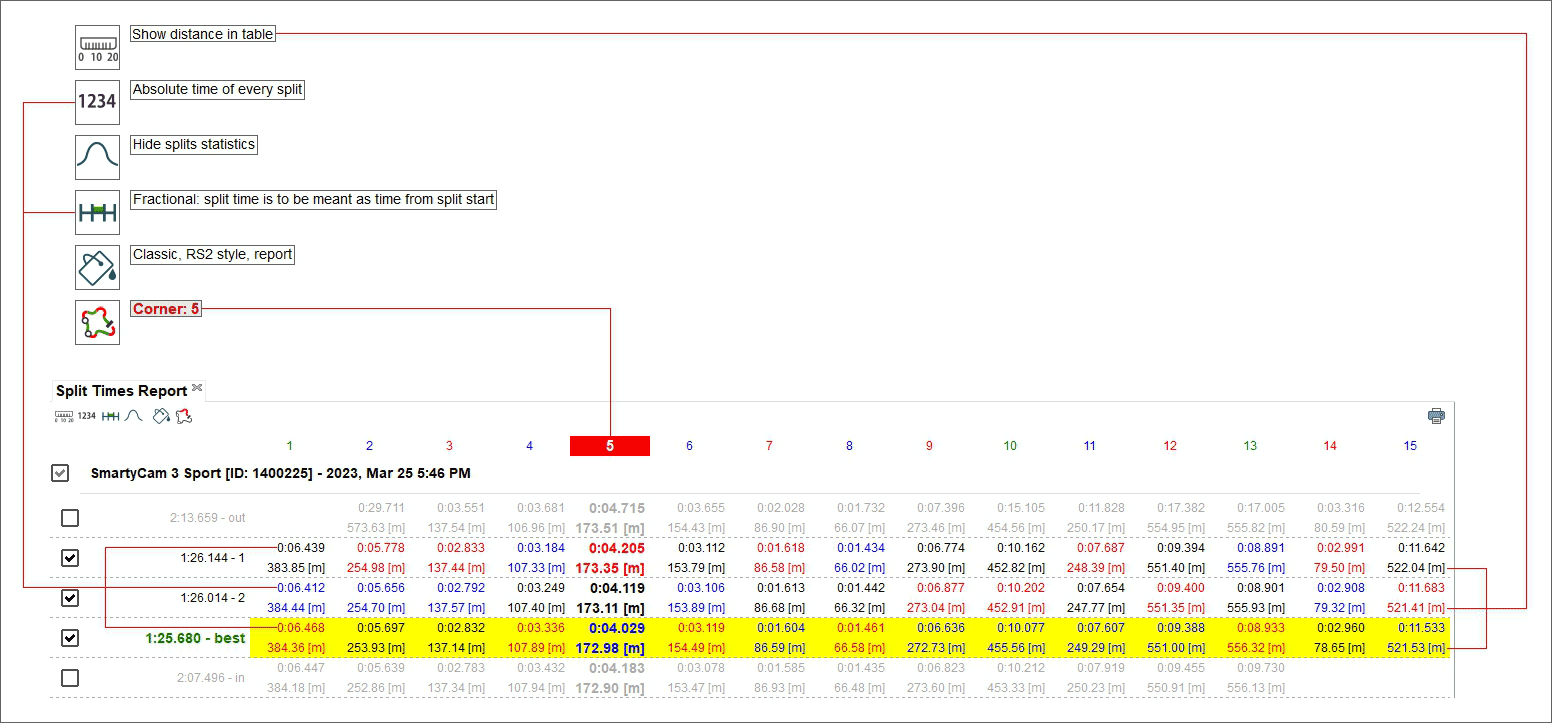Click small 1234 absolute time icon in report toolbar
This screenshot has width=1552, height=723.
(87, 416)
